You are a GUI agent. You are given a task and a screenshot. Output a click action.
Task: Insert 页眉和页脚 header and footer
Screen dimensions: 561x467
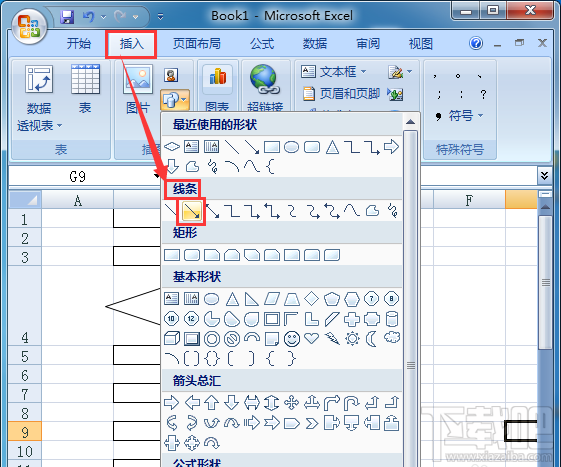pos(341,94)
